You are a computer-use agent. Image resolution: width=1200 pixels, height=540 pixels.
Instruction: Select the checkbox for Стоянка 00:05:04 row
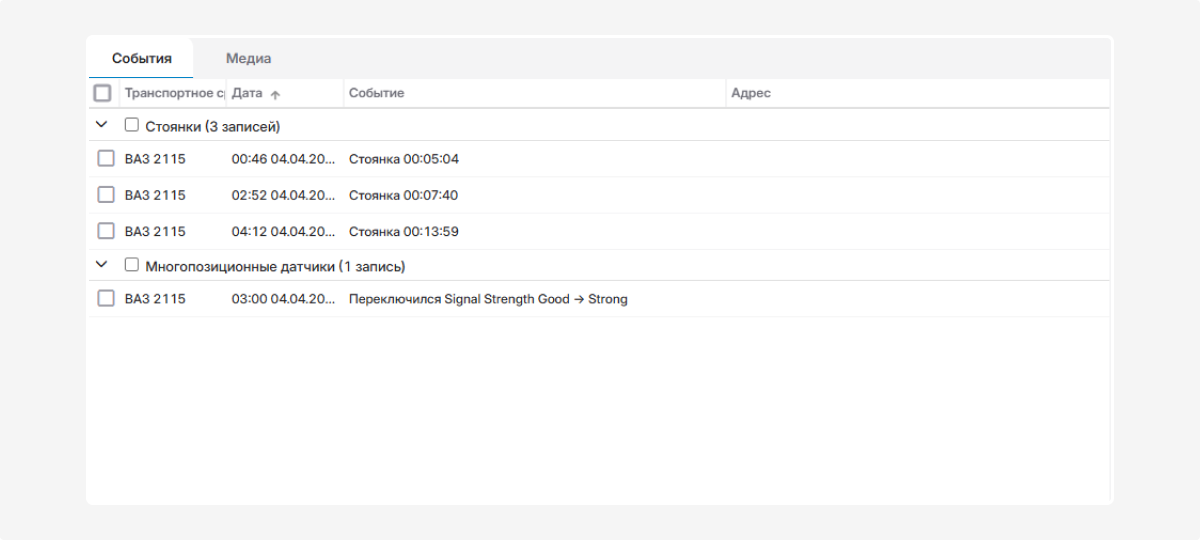[x=106, y=159]
